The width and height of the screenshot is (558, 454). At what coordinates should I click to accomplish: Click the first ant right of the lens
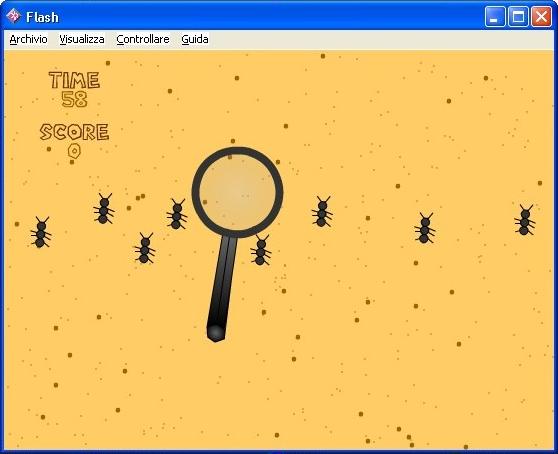[322, 212]
